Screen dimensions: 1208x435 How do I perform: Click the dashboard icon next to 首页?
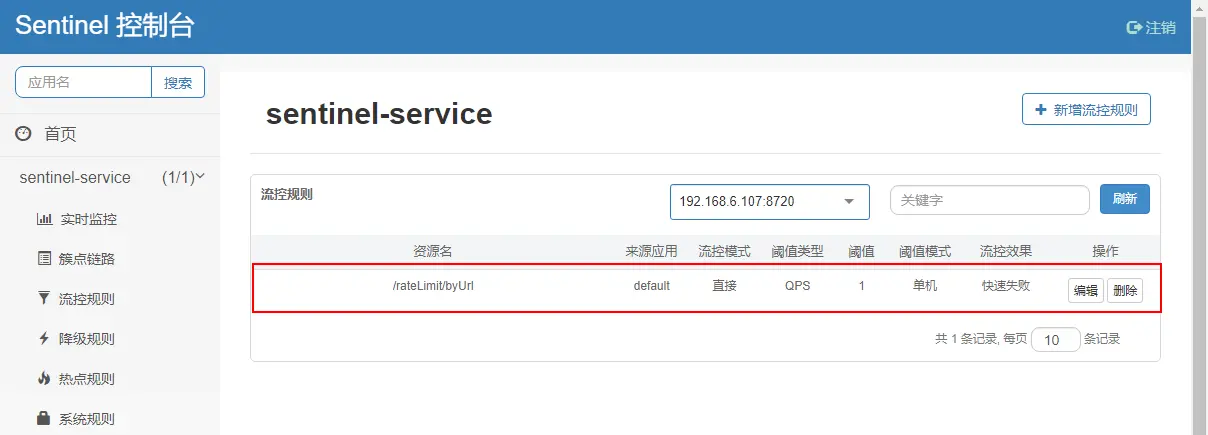[x=23, y=134]
